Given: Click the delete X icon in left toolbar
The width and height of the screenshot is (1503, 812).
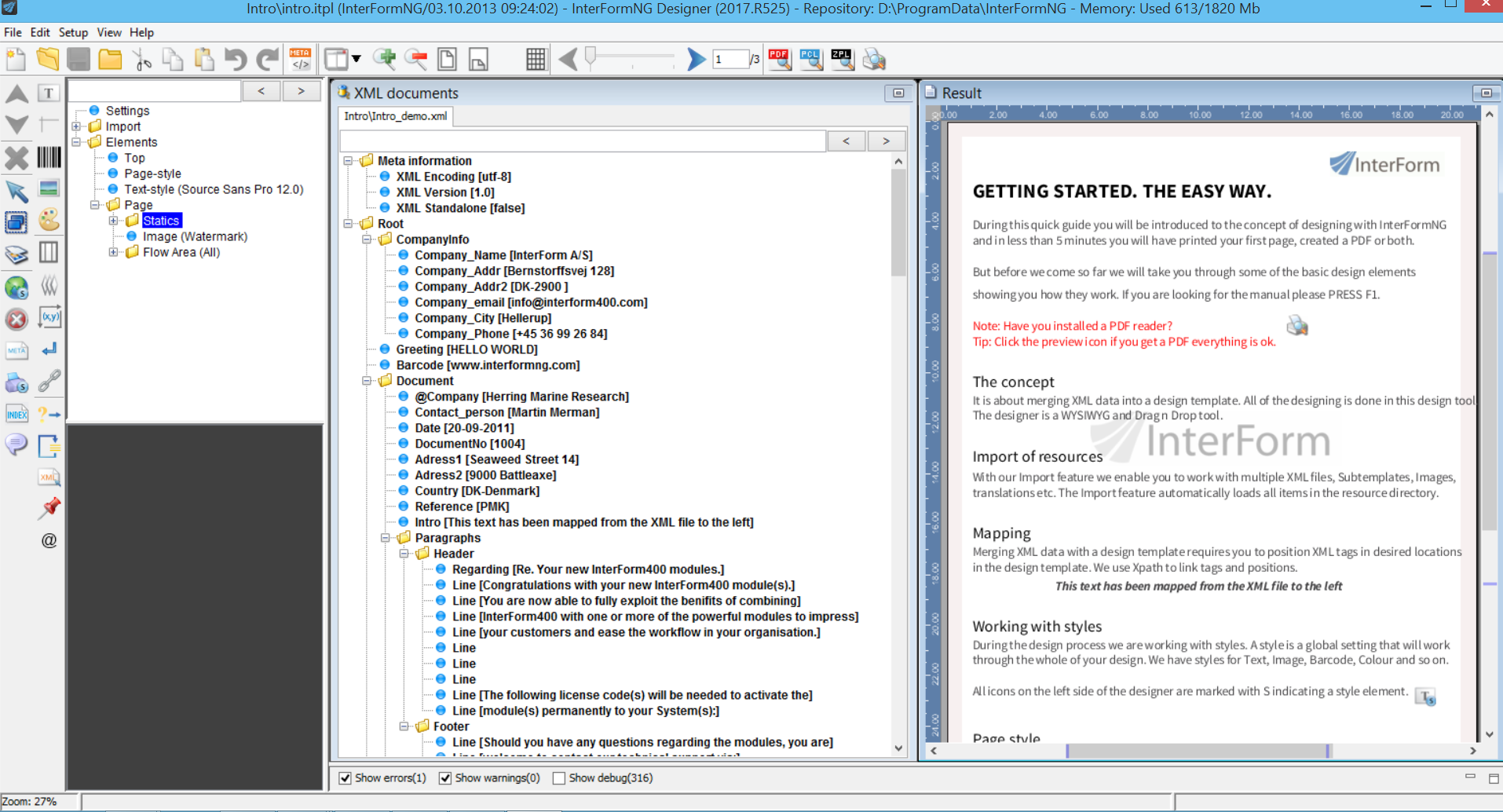Looking at the screenshot, I should click(16, 158).
